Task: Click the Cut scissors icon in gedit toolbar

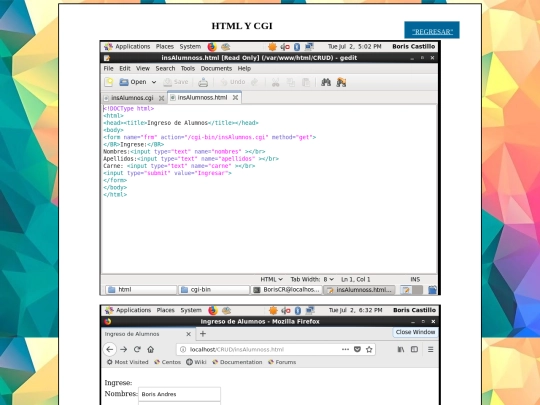Action: 276,82
